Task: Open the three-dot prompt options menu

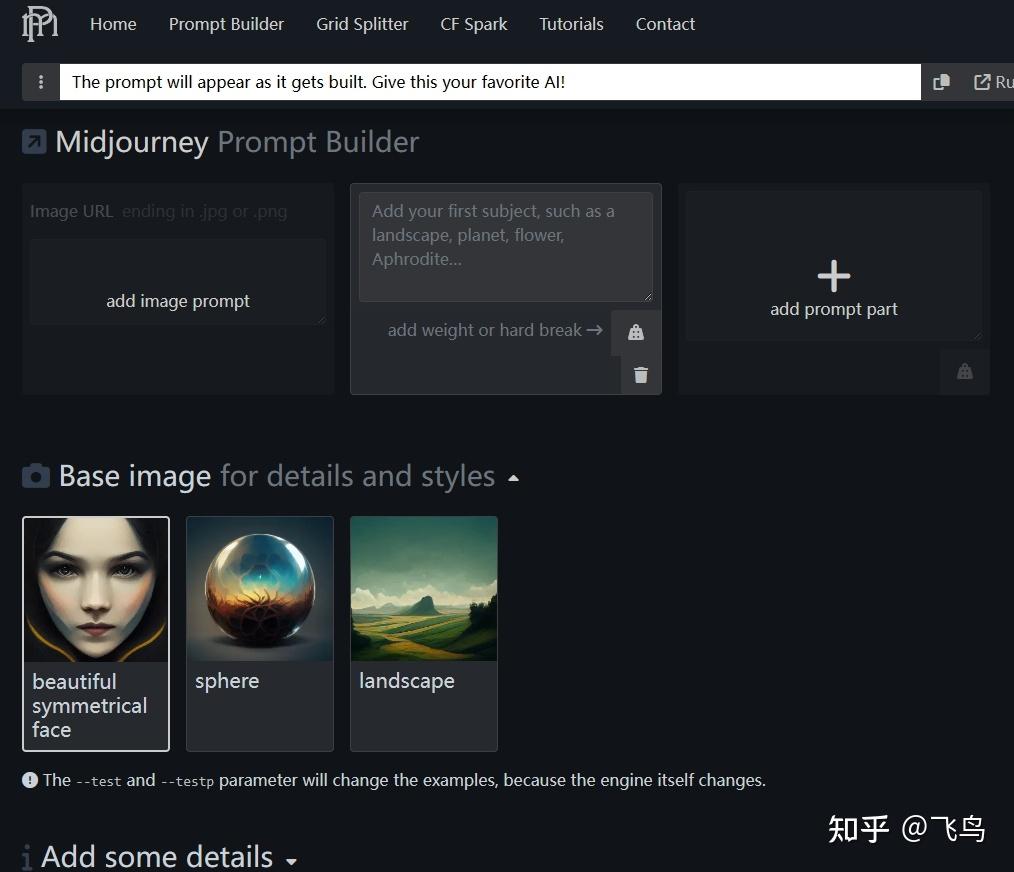Action: point(41,82)
